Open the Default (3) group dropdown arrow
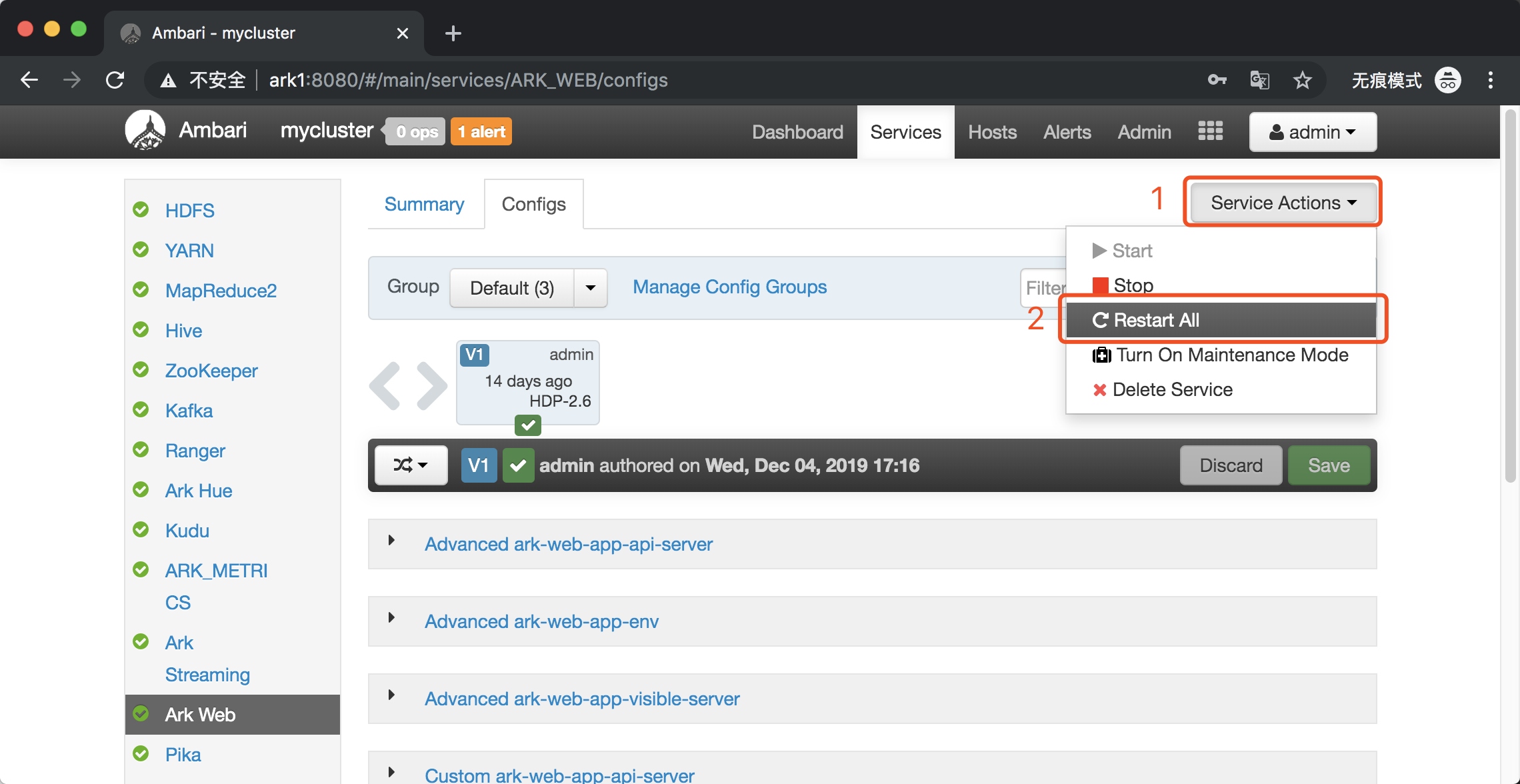The width and height of the screenshot is (1520, 784). pos(591,288)
